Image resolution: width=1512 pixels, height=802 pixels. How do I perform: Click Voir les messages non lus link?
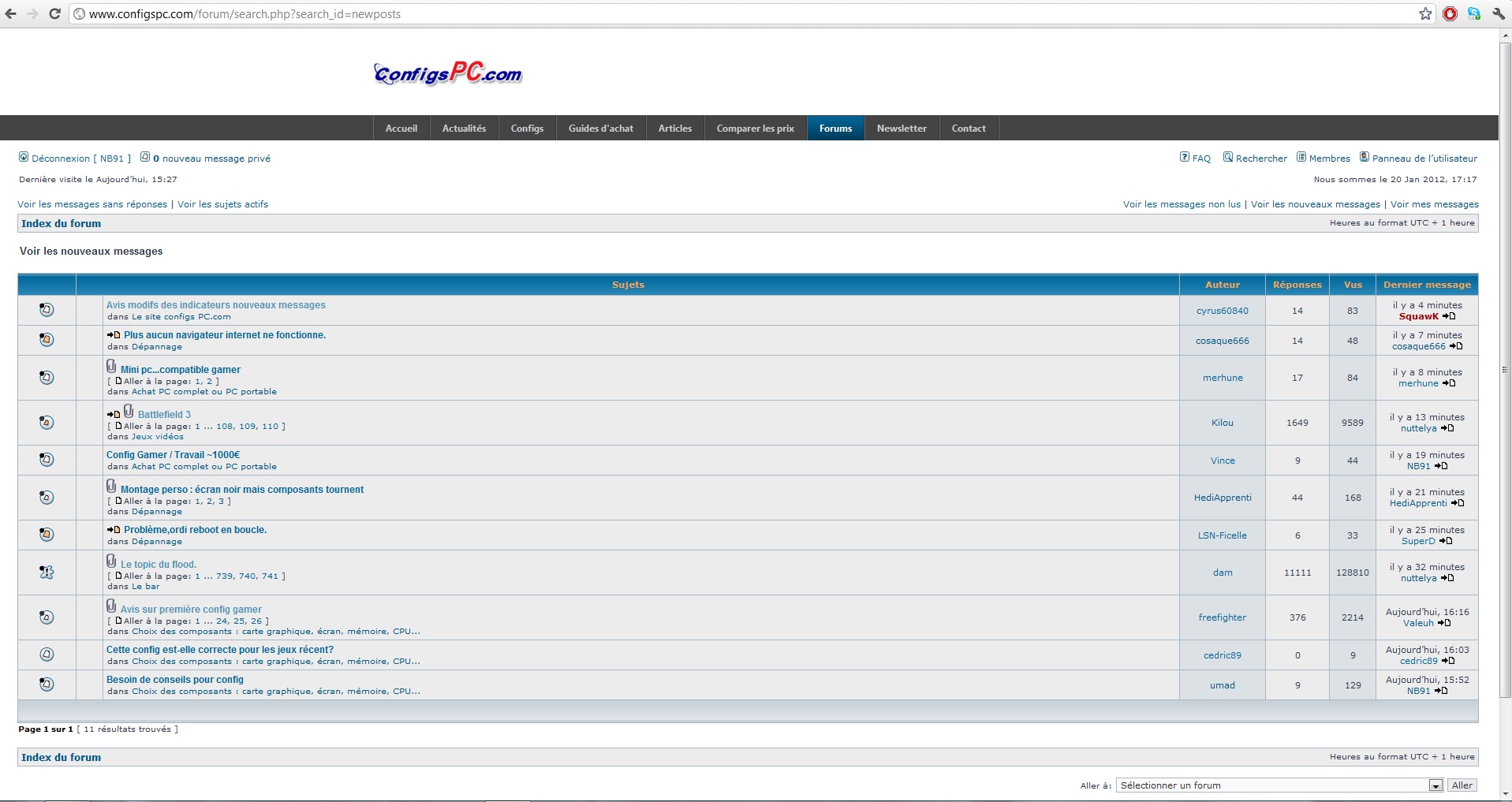pyautogui.click(x=1182, y=204)
